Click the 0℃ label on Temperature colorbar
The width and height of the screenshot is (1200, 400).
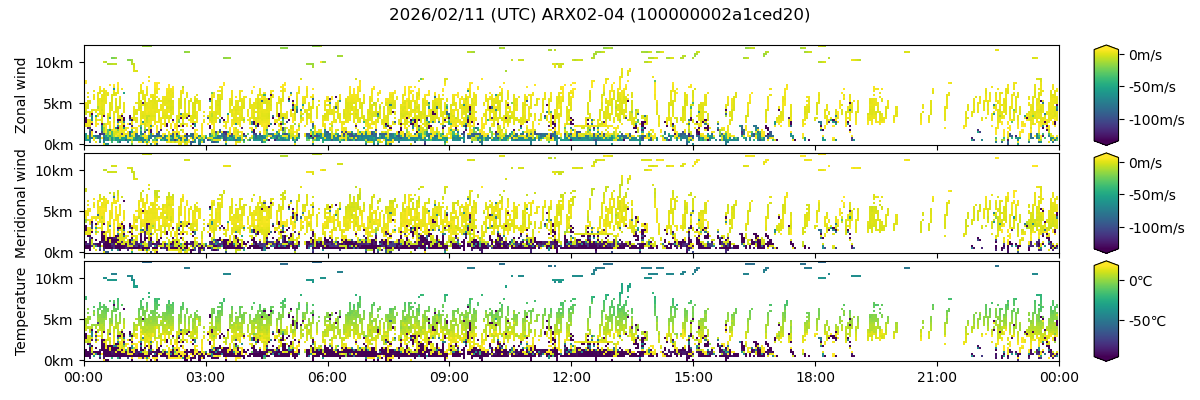[1141, 282]
